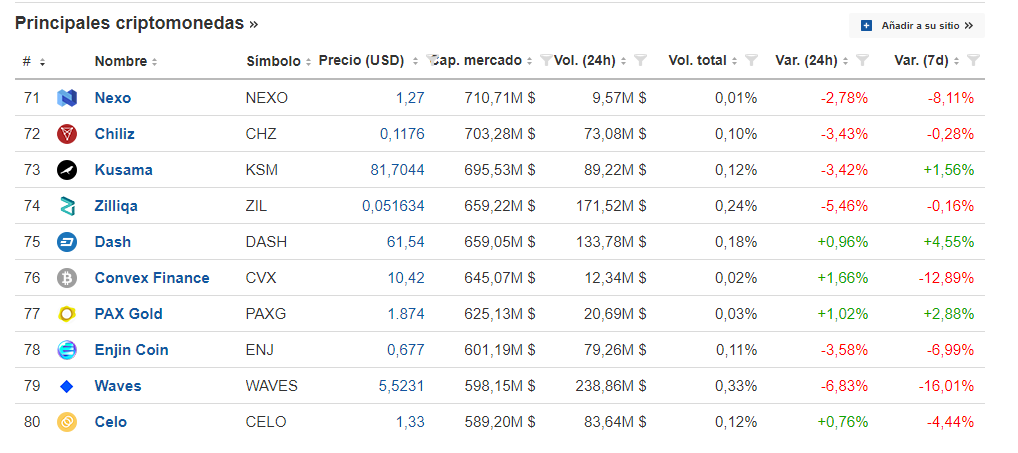
Task: Click the Dash price 61,54
Action: [406, 242]
